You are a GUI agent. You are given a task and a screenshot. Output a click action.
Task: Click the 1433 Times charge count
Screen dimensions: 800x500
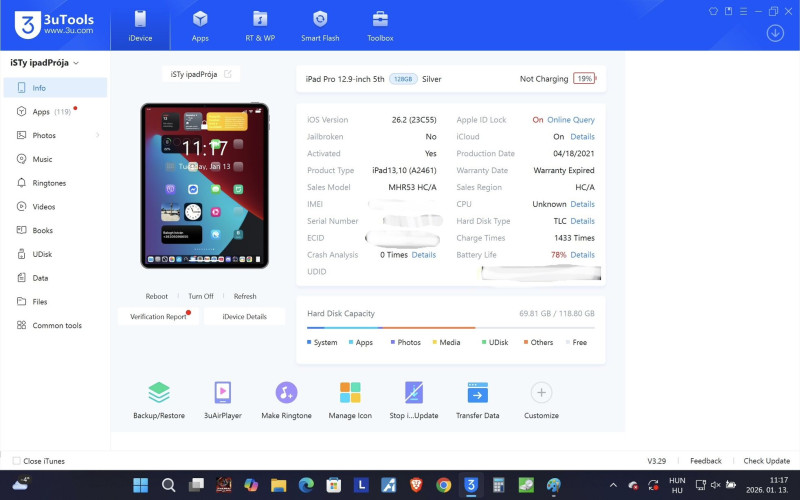point(574,238)
